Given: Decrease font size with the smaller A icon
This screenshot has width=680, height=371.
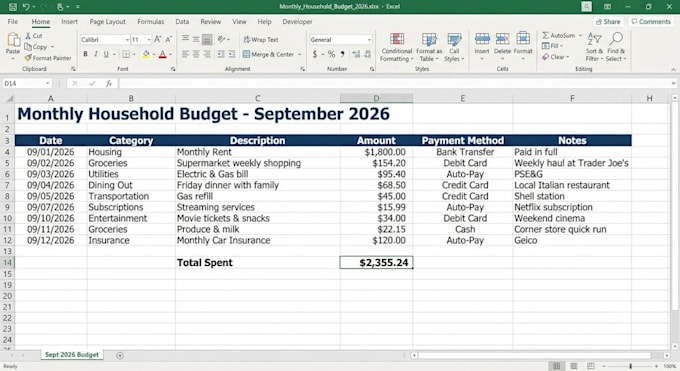Looking at the screenshot, I should (x=168, y=39).
